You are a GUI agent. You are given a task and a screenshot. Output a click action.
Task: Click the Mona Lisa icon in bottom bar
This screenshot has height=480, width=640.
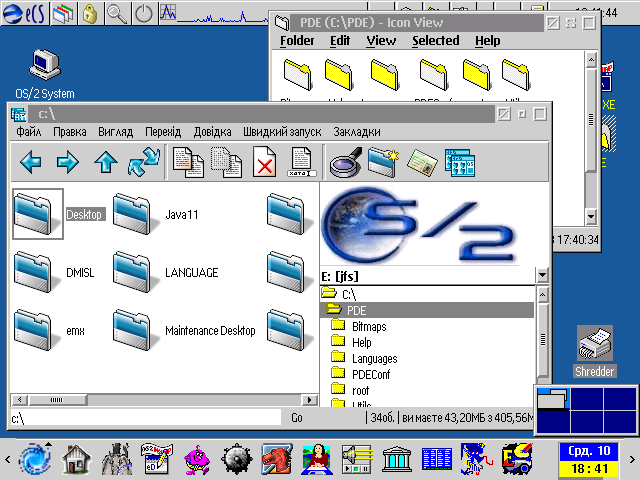[x=317, y=459]
